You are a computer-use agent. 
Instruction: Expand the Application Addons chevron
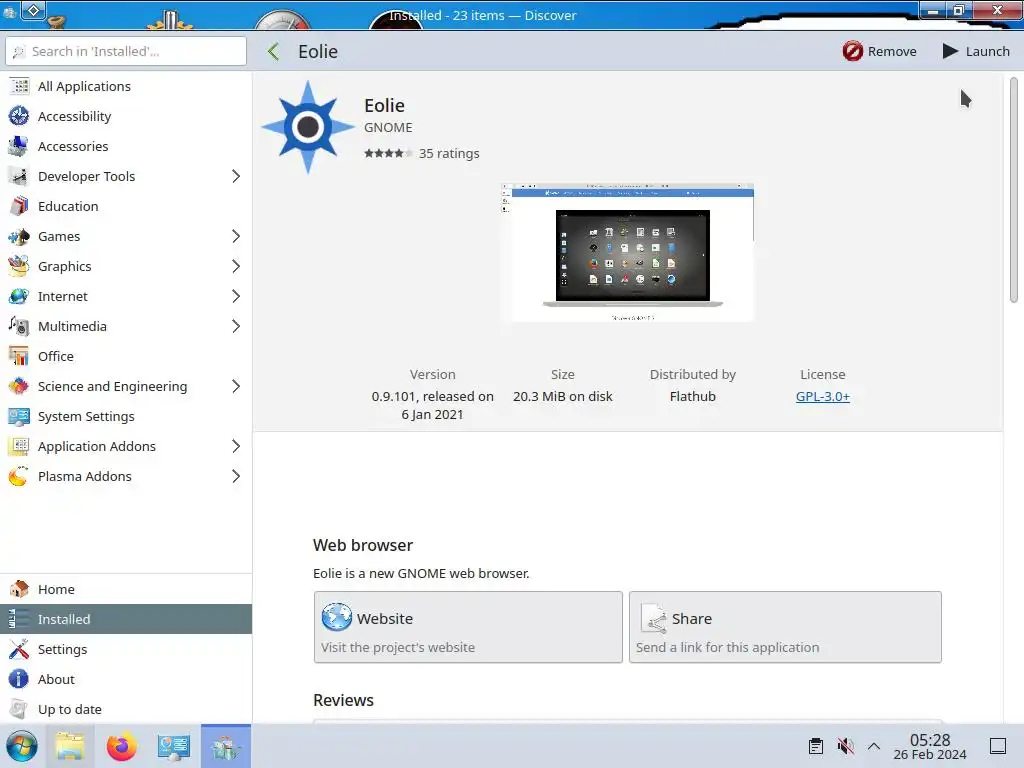[x=236, y=447]
